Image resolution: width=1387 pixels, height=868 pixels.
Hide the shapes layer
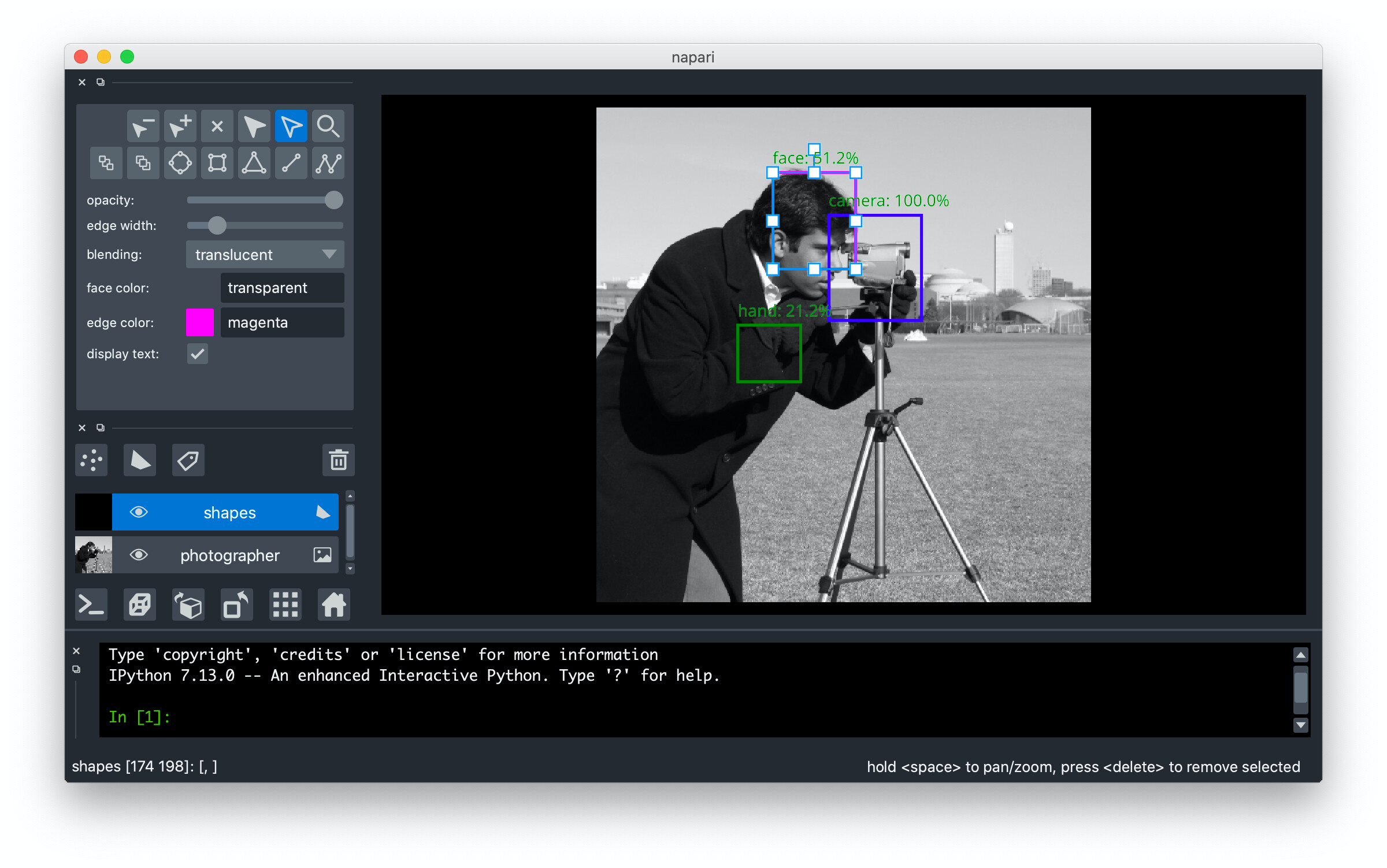tap(139, 512)
